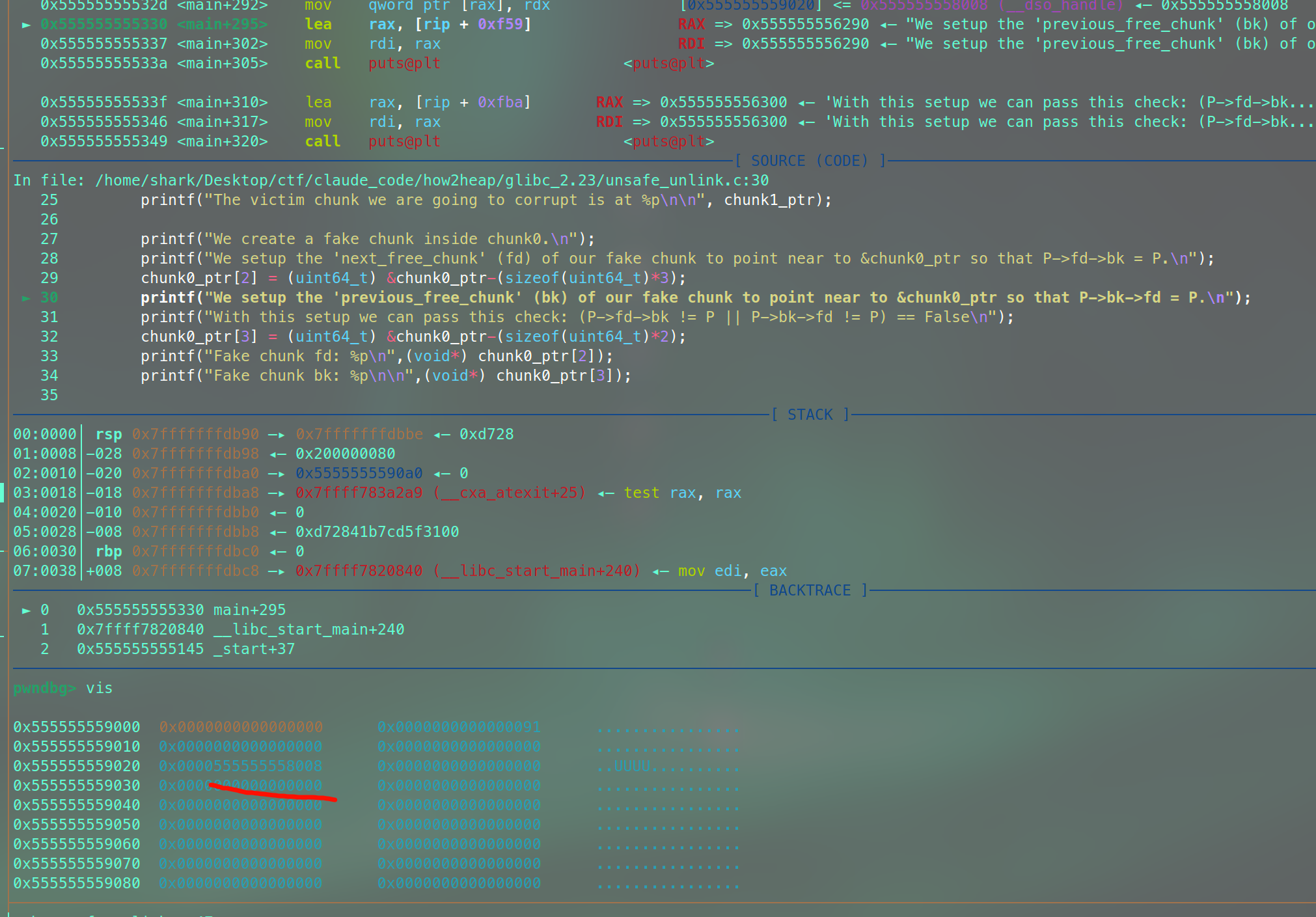The width and height of the screenshot is (1316, 917).
Task: Click heap address 0x555555559020
Action: pyautogui.click(x=77, y=766)
